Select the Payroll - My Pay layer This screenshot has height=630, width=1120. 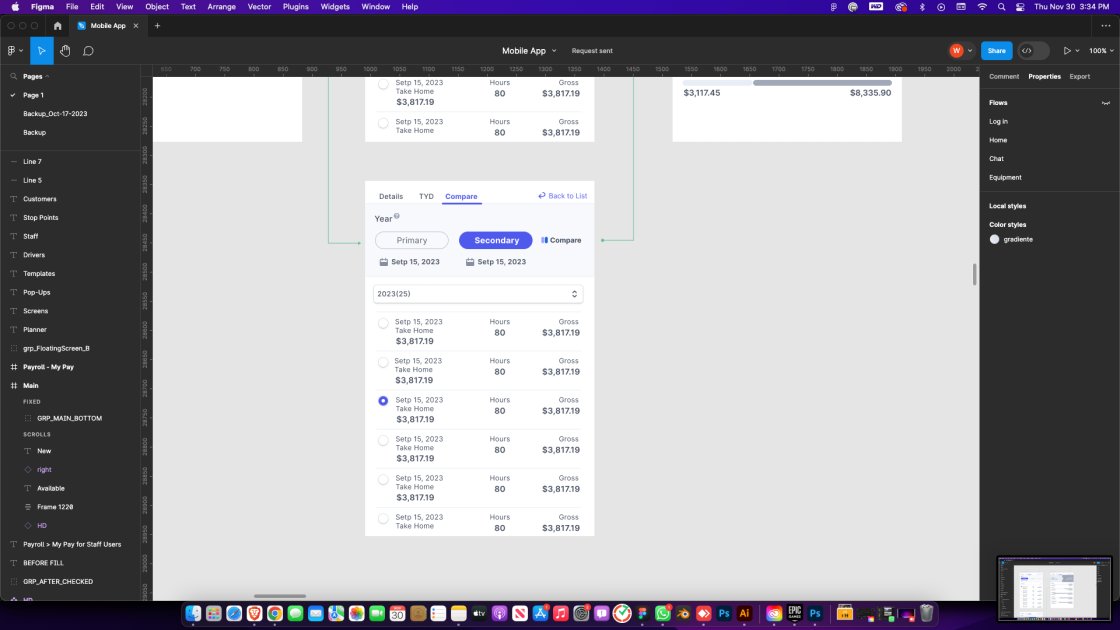(48, 367)
